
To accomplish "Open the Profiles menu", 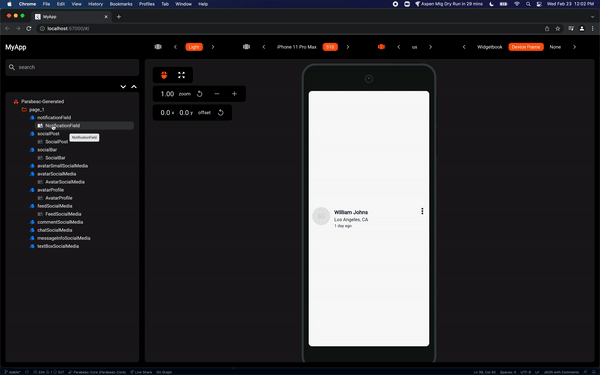I will (147, 4).
